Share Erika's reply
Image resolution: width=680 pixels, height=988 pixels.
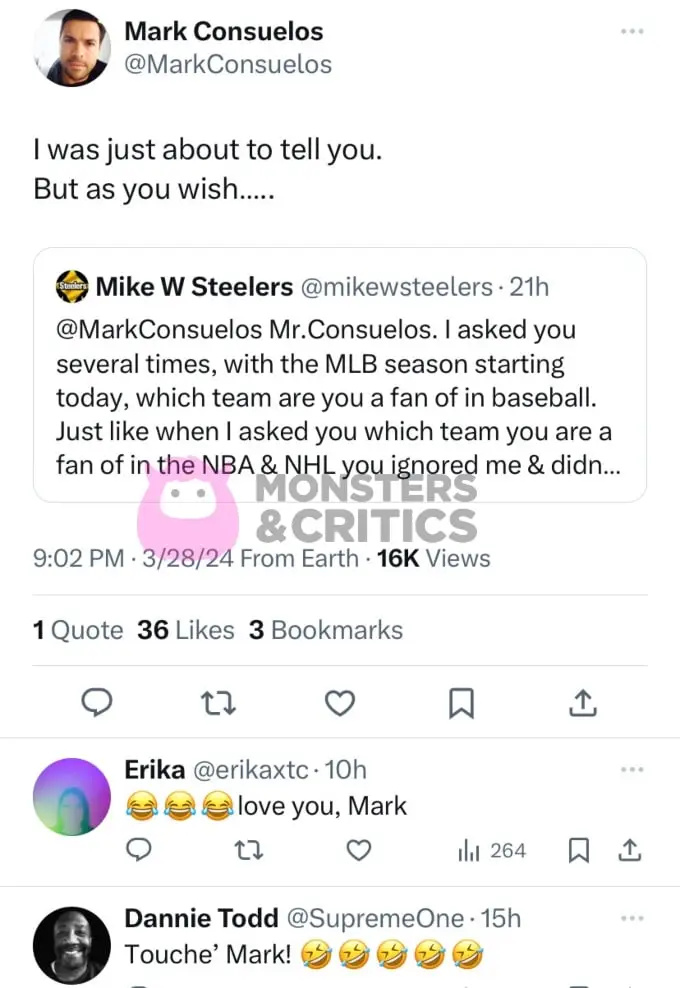tap(629, 850)
